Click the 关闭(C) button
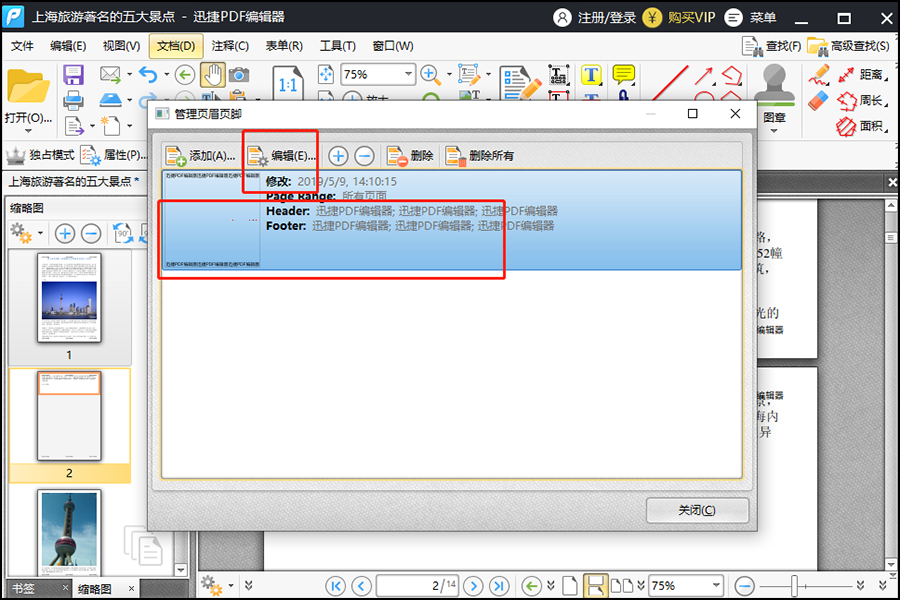This screenshot has width=900, height=600. (697, 510)
